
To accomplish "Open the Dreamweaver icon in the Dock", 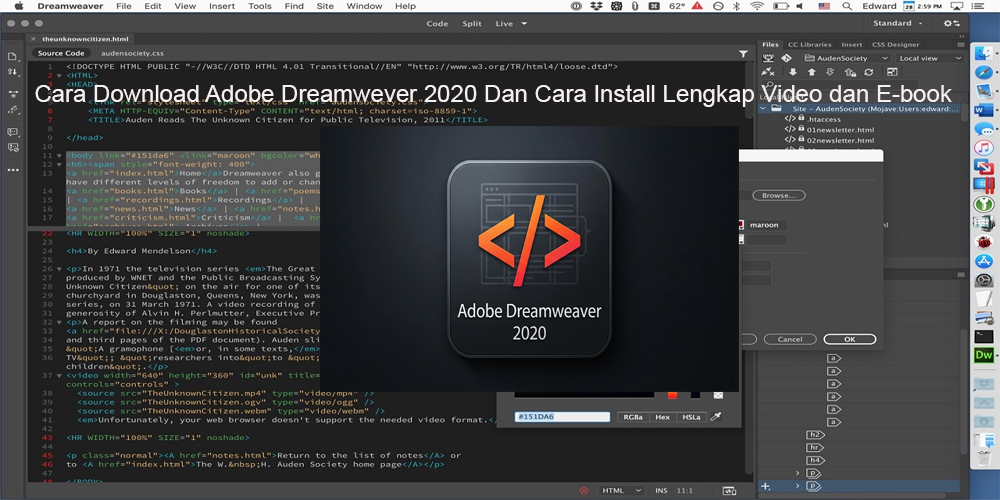I will [x=984, y=355].
